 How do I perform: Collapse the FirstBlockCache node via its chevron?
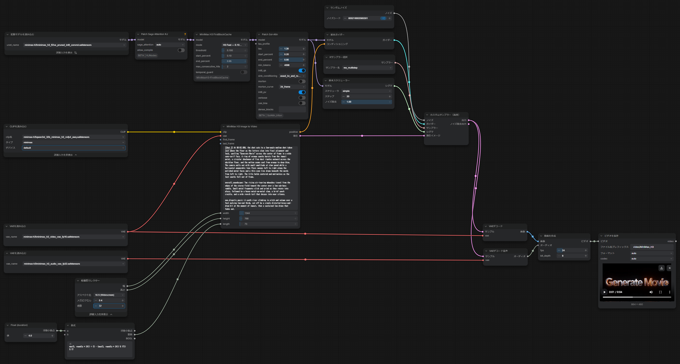(x=196, y=34)
